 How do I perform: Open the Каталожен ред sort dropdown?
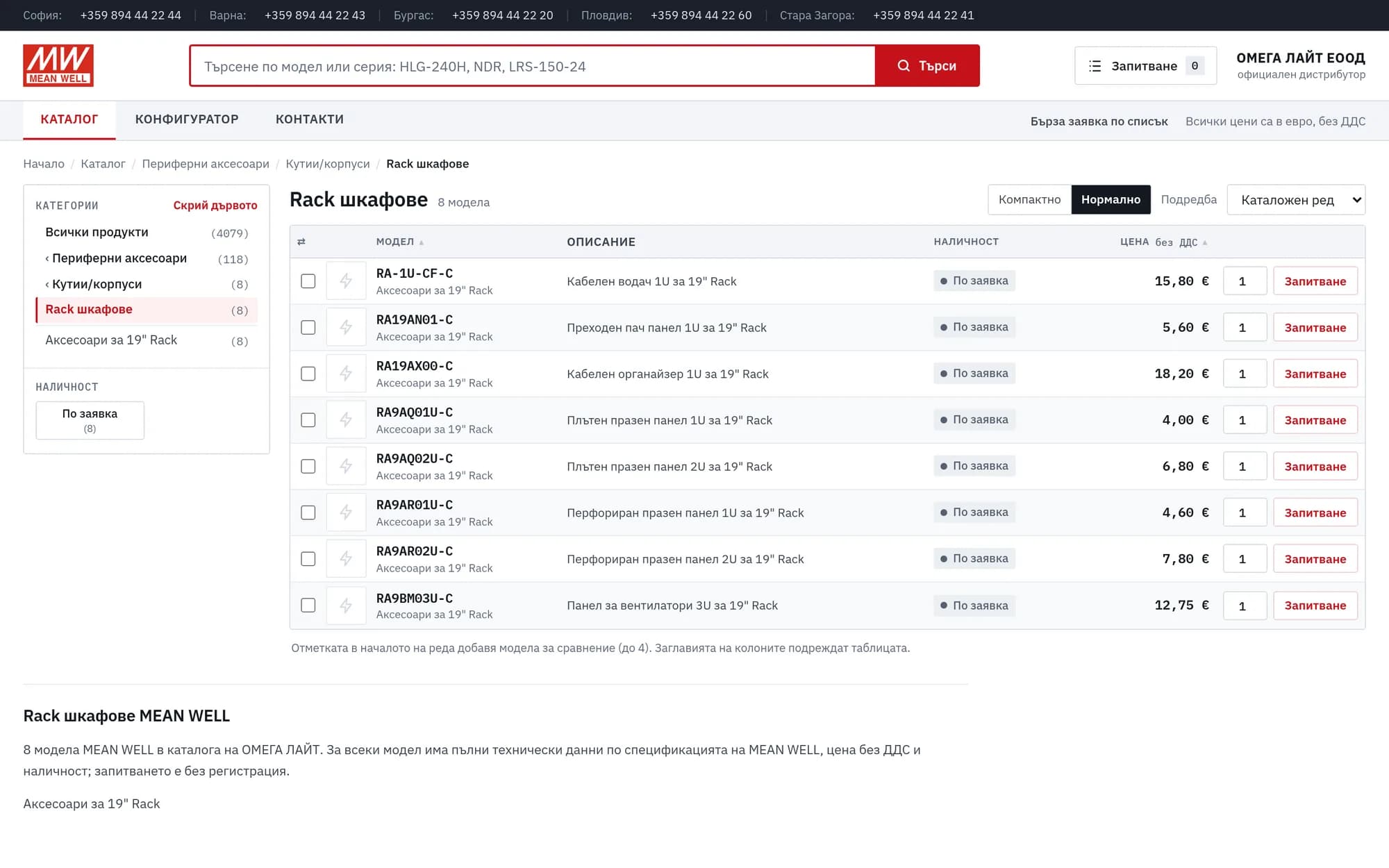1296,200
